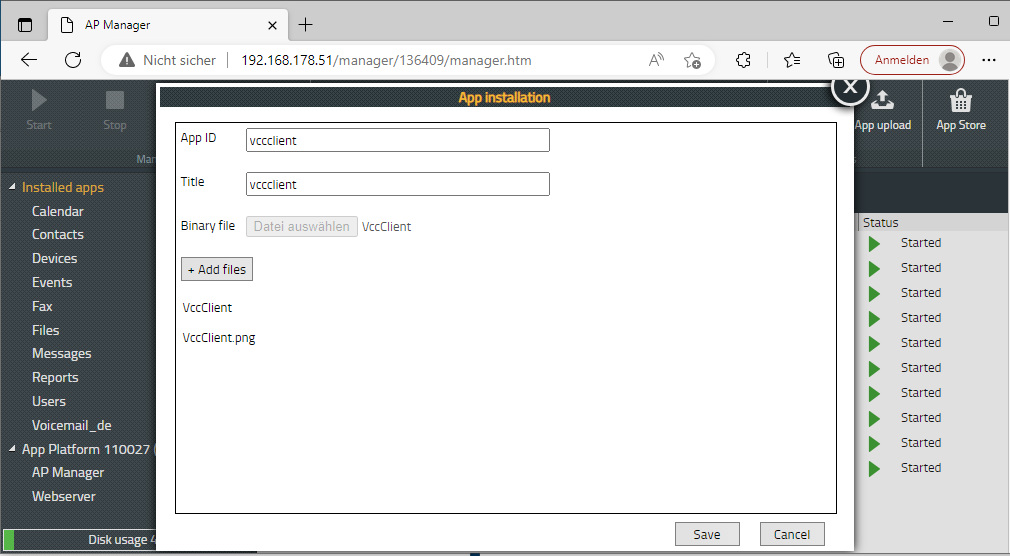This screenshot has width=1010, height=556.
Task: Open browser extensions icon
Action: tap(743, 60)
